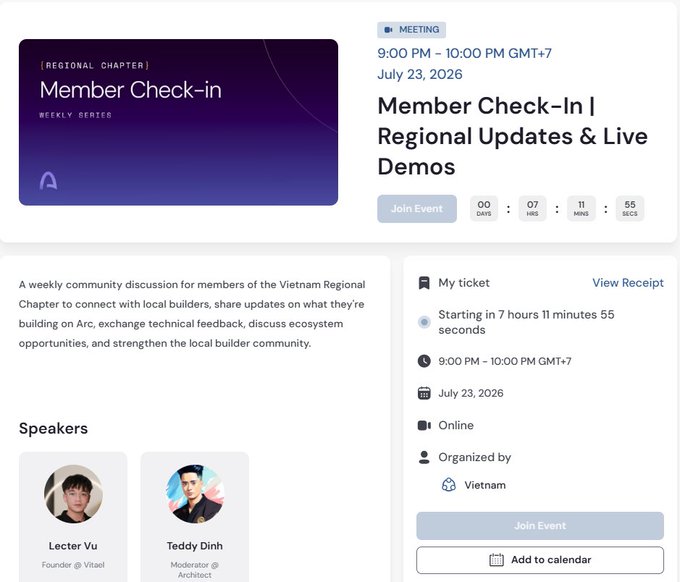
Task: Open the Member Check-in banner image
Action: 178,122
